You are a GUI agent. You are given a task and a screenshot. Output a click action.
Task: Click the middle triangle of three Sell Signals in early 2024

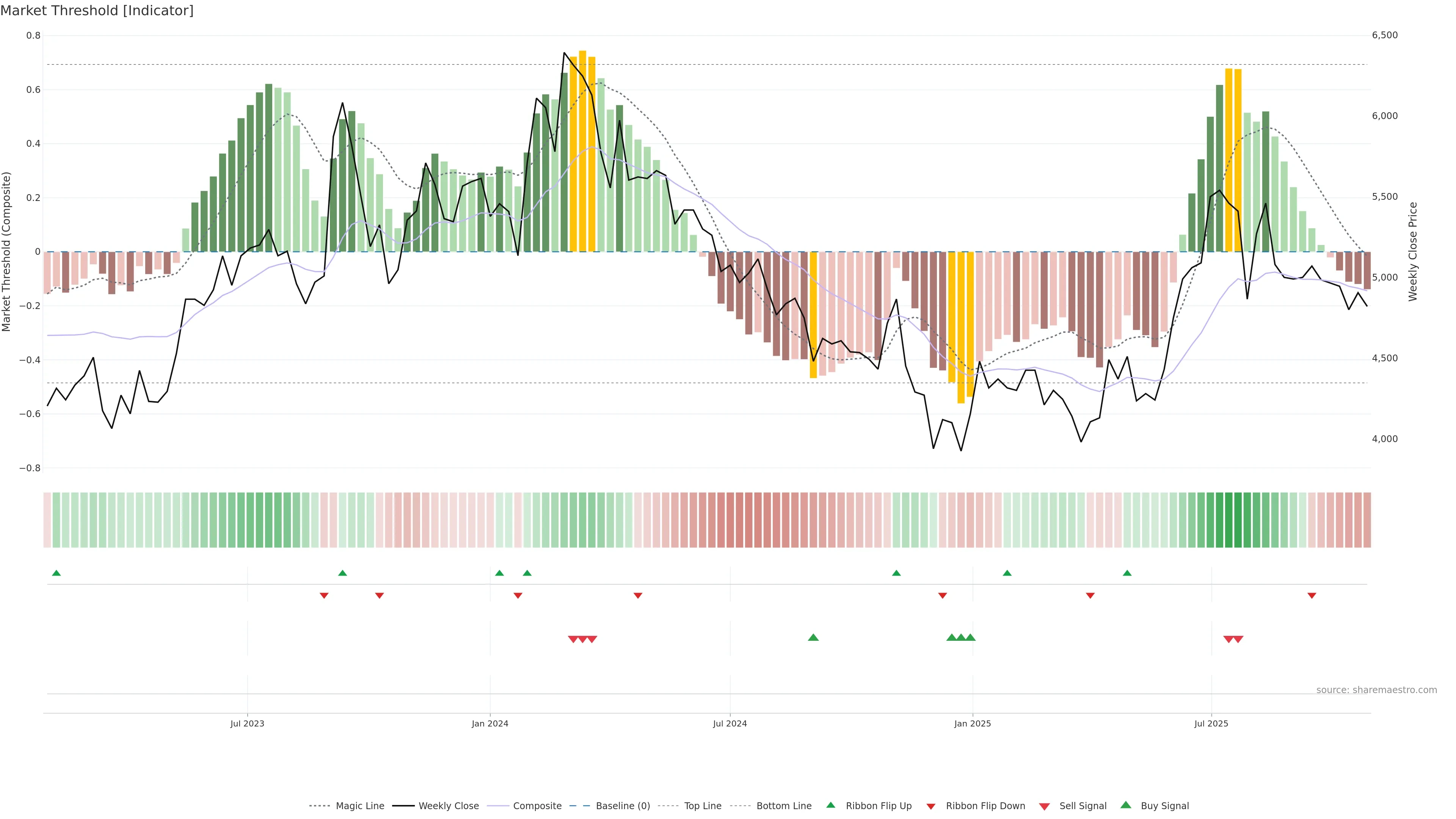tap(582, 639)
